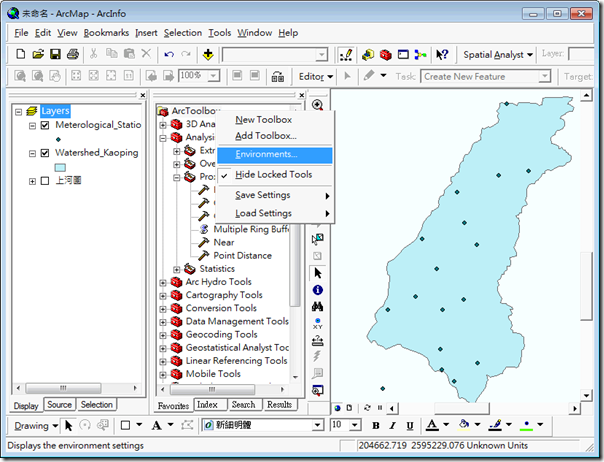
Task: Open the Editor Toolbar pencil icon
Action: coord(346,55)
